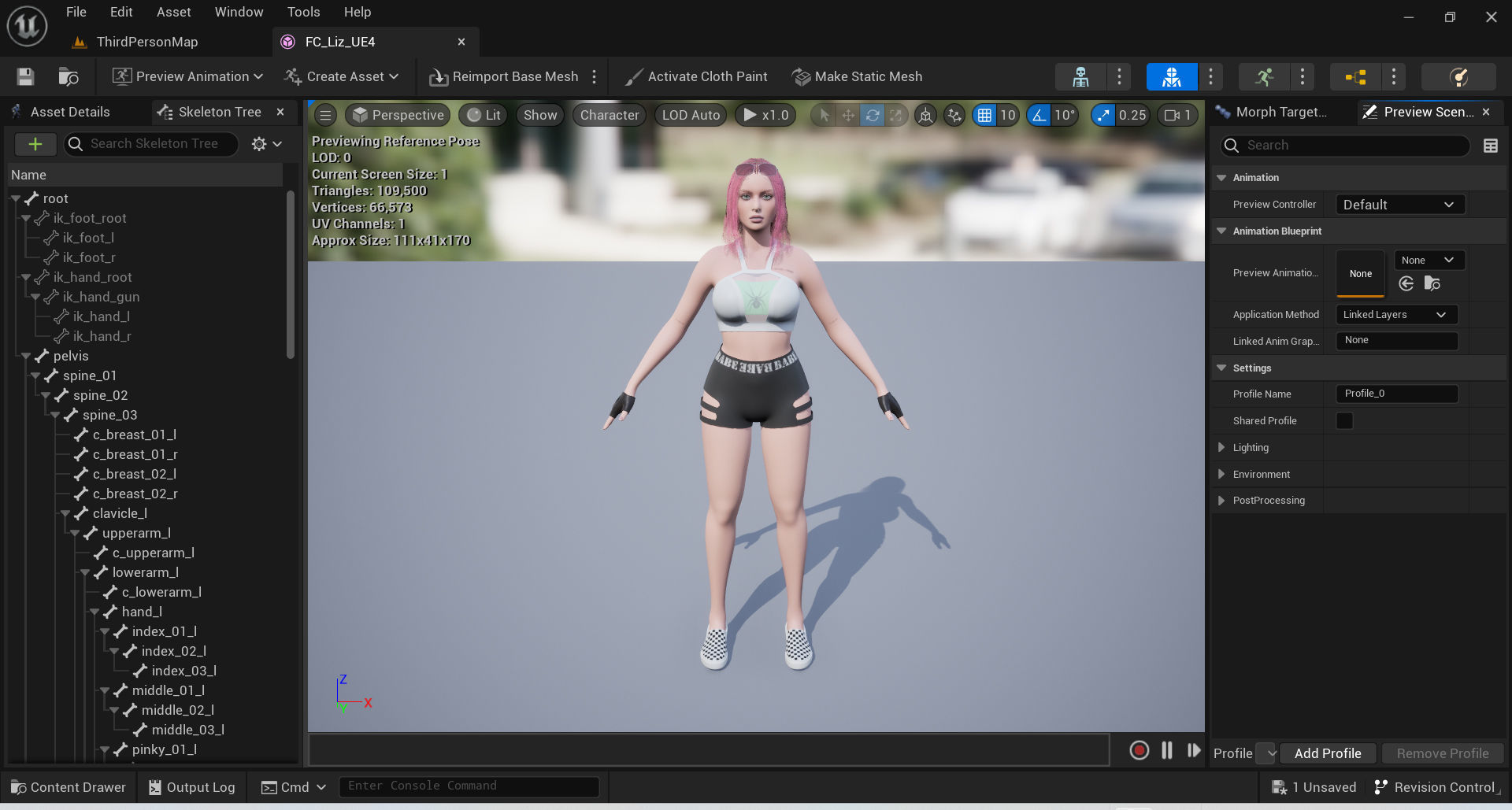Open the Animation Blueprint mode three-dot options

pyautogui.click(x=1394, y=76)
